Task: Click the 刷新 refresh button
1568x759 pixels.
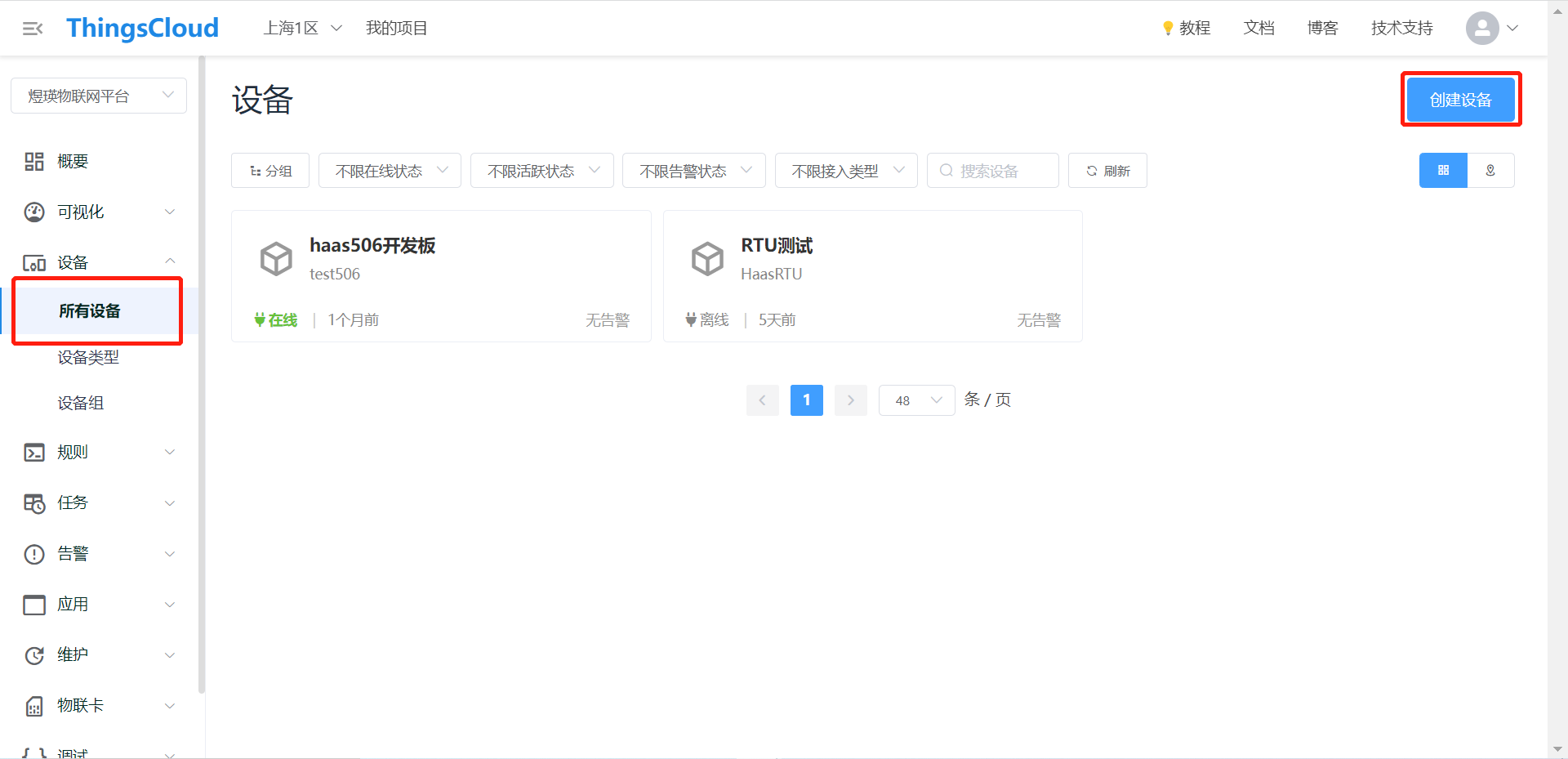Action: (1107, 171)
